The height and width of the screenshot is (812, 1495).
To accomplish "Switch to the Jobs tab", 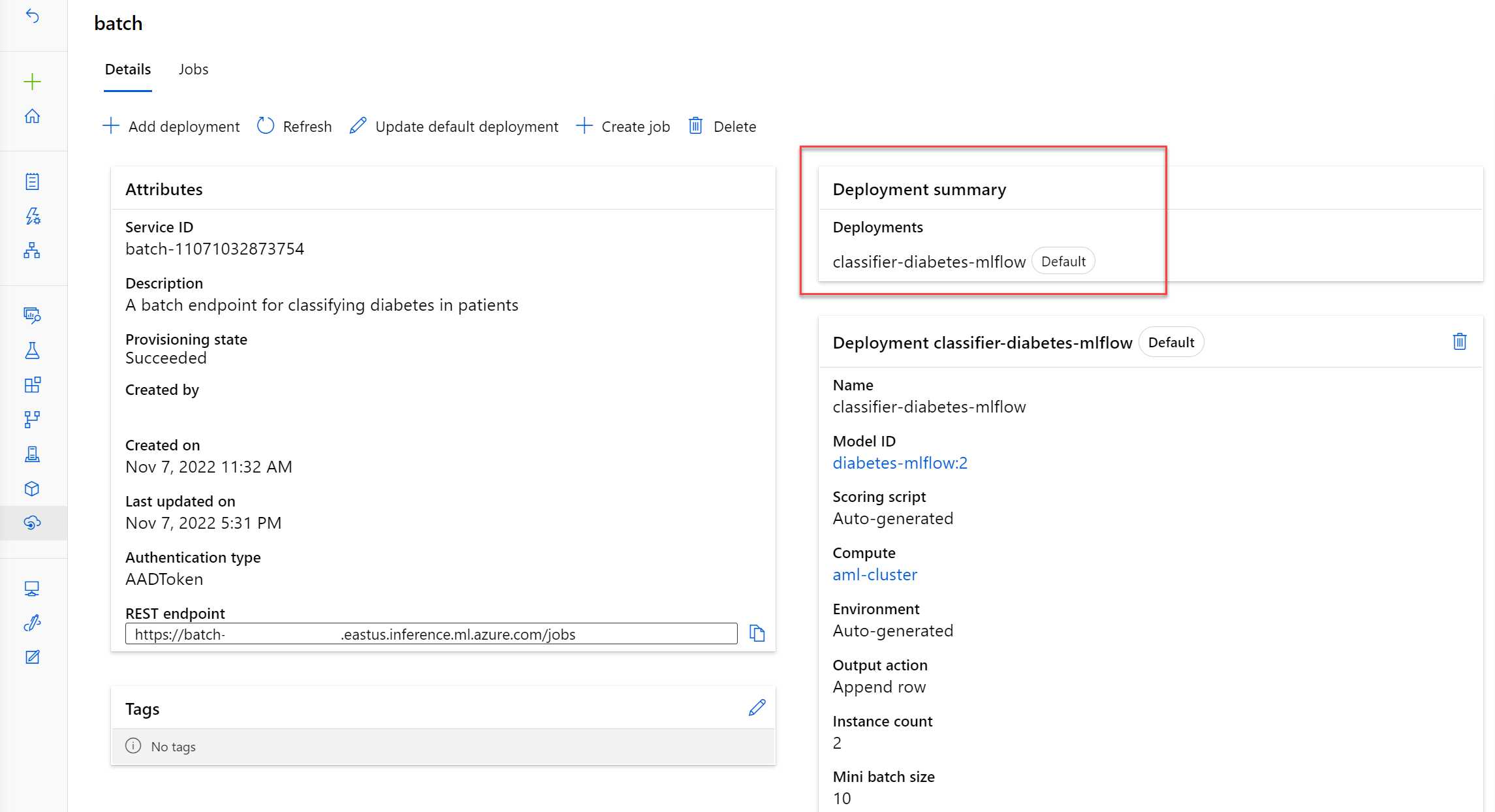I will [193, 69].
